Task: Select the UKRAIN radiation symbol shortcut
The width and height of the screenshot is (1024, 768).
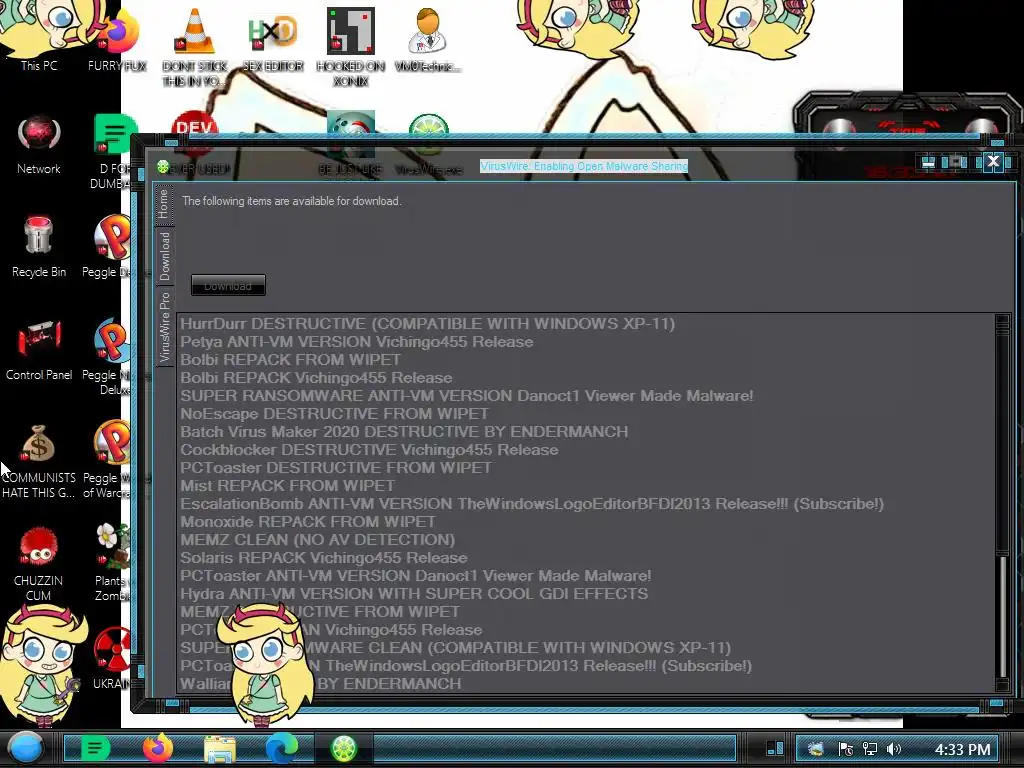Action: [x=112, y=658]
